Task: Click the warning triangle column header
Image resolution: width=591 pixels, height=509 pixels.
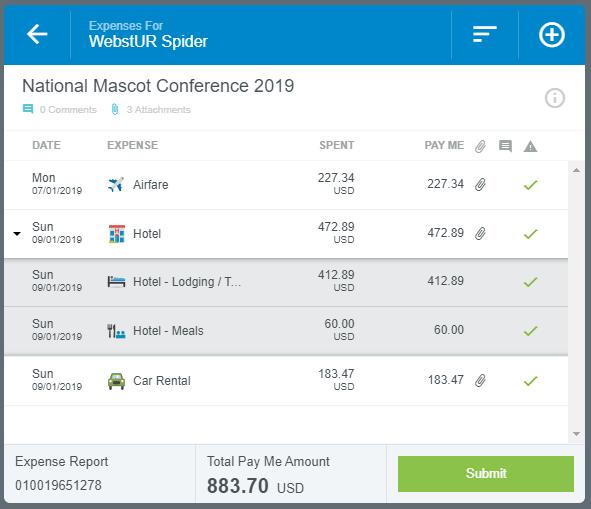Action: point(530,146)
